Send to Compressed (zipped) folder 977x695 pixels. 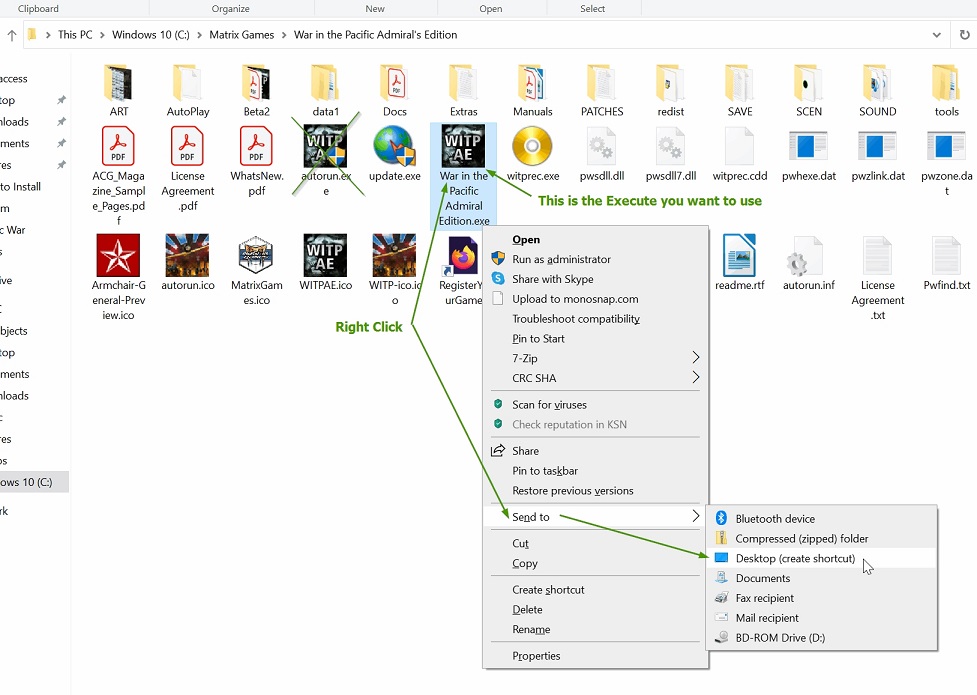pos(822,539)
